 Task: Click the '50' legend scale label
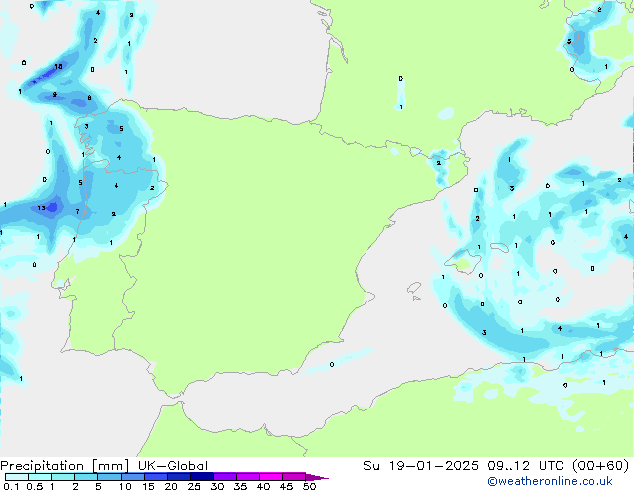pos(309,486)
